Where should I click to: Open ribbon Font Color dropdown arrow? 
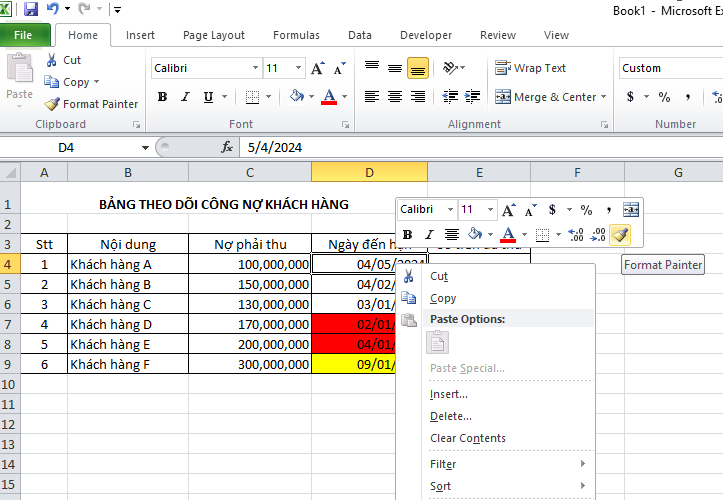click(x=344, y=97)
